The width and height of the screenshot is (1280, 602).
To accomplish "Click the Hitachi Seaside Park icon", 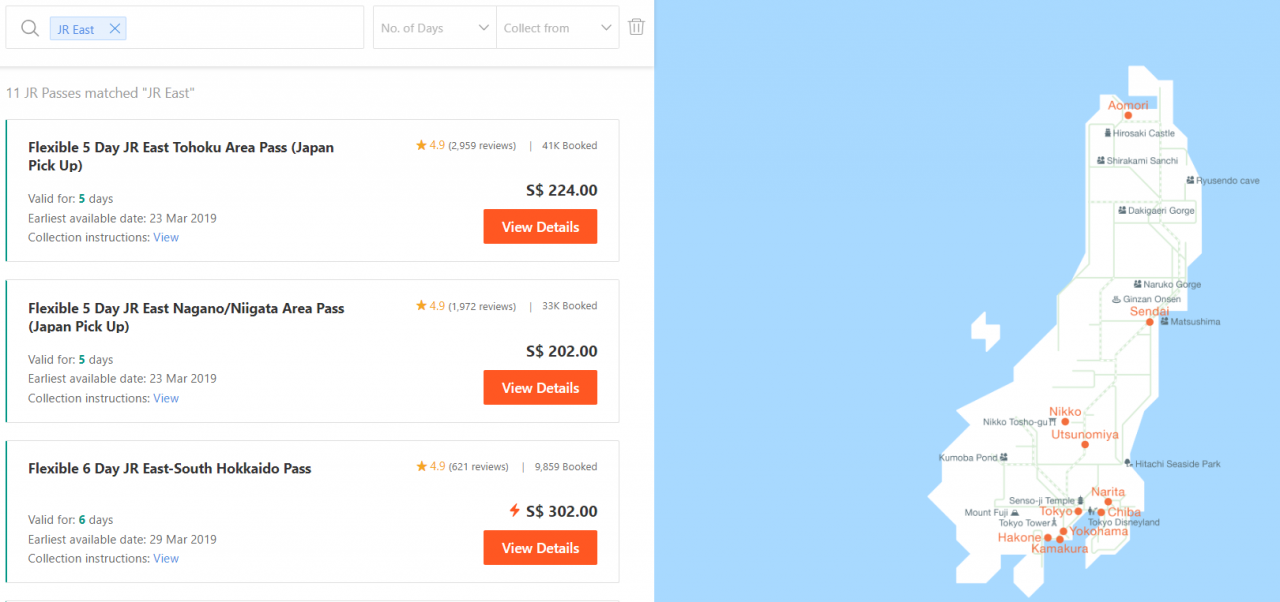I will point(1128,463).
